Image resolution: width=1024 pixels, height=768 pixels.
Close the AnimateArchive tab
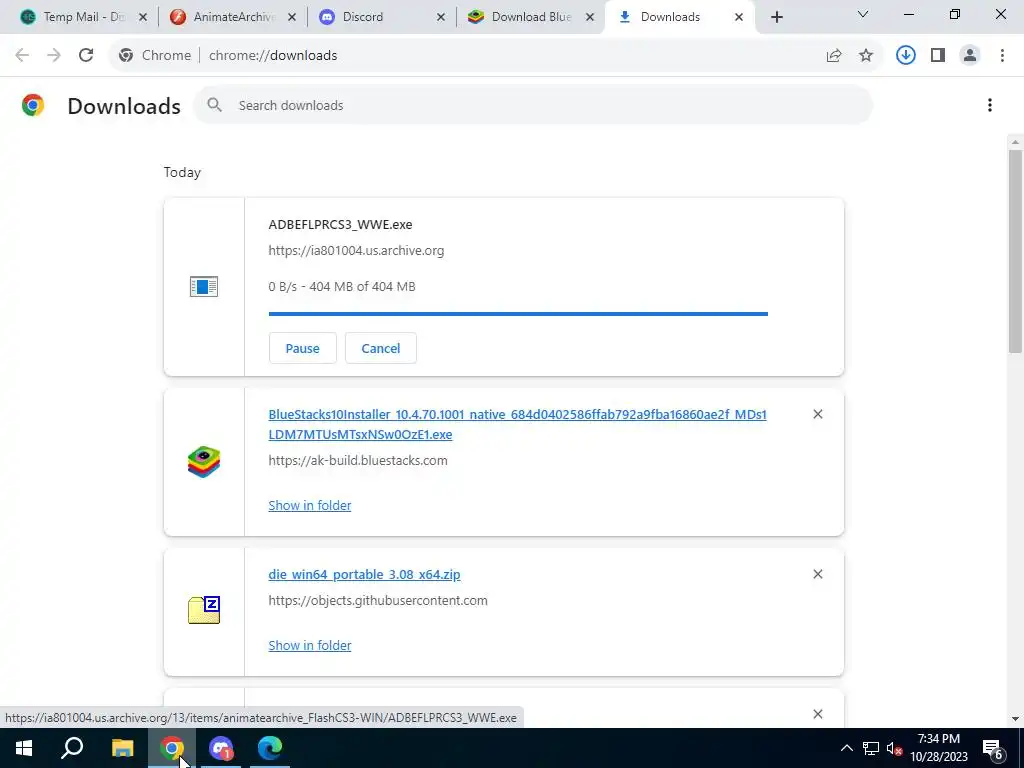pos(292,17)
